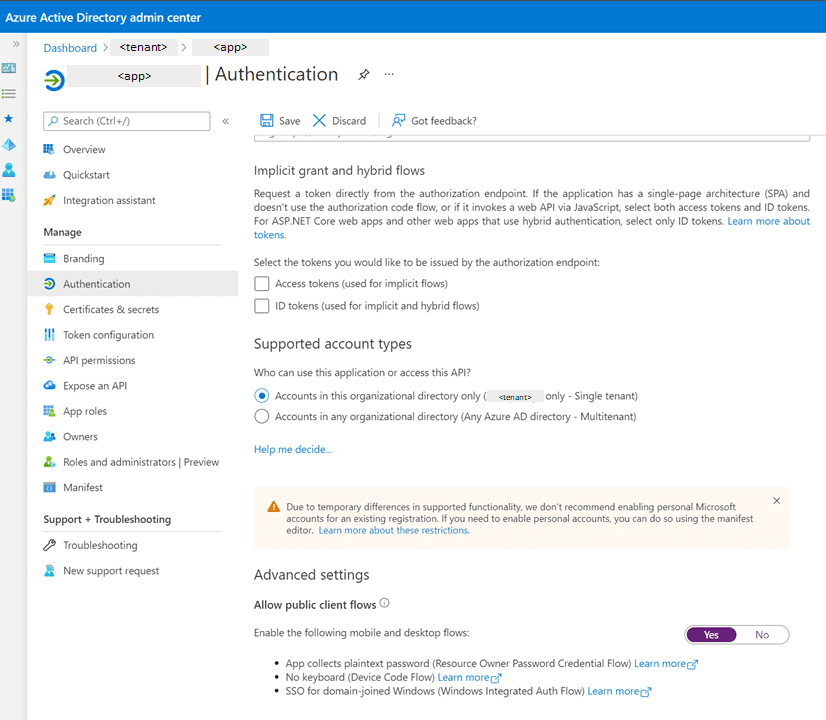Click the Branding icon
This screenshot has height=720, width=826.
(49, 258)
